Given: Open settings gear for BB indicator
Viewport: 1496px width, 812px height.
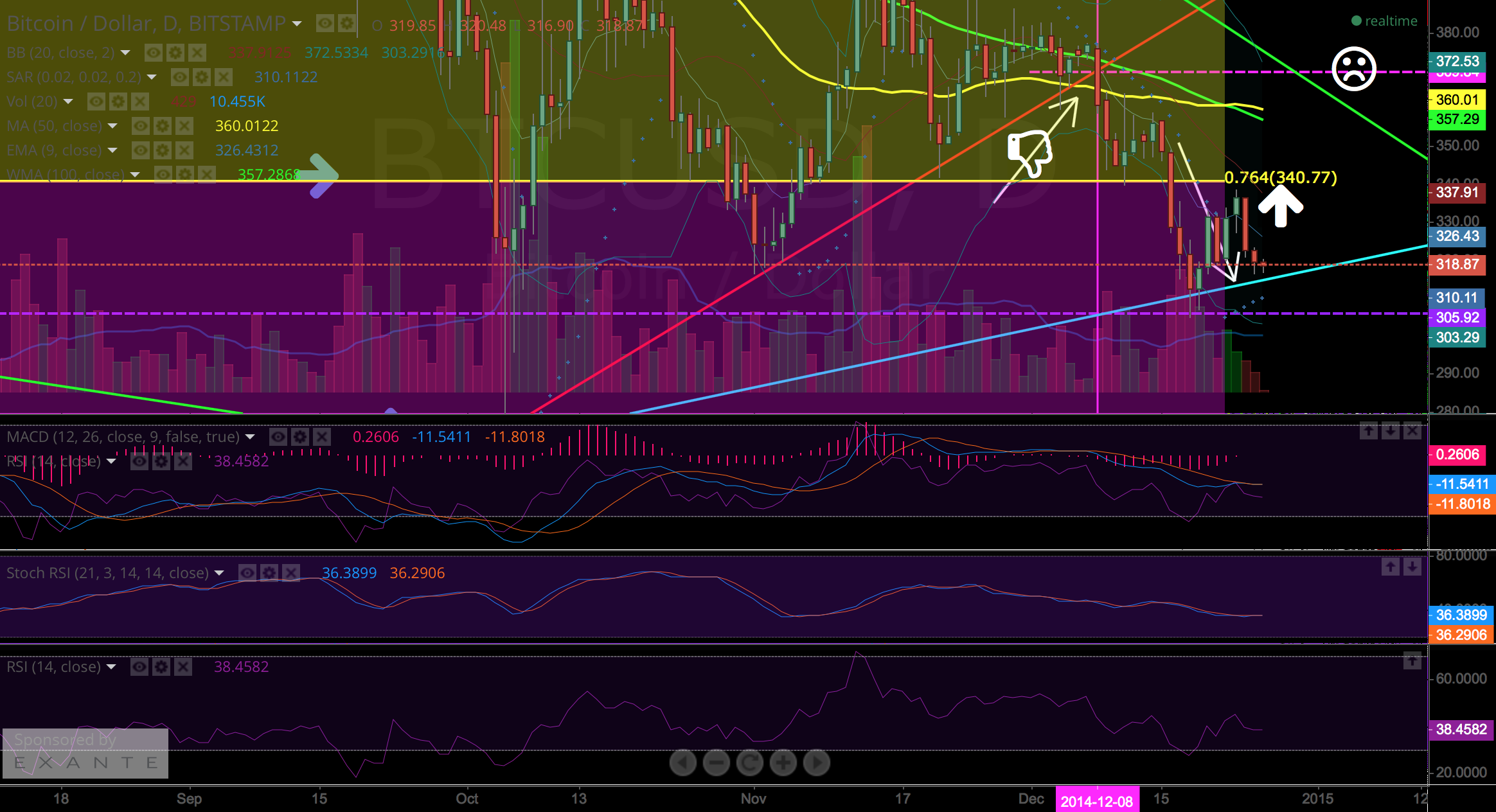Looking at the screenshot, I should tap(175, 52).
